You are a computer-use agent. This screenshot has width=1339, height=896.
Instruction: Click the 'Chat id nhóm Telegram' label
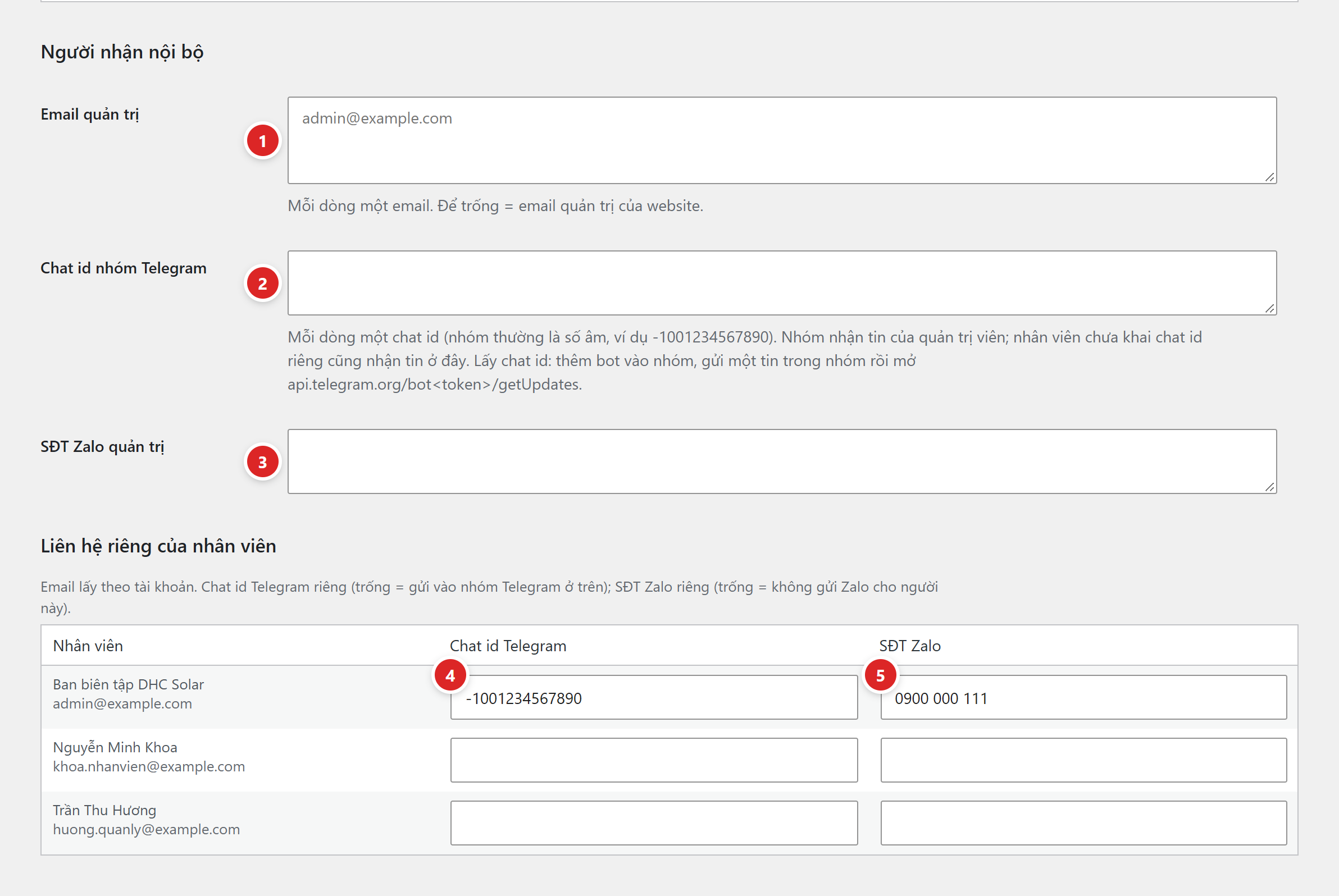point(124,268)
